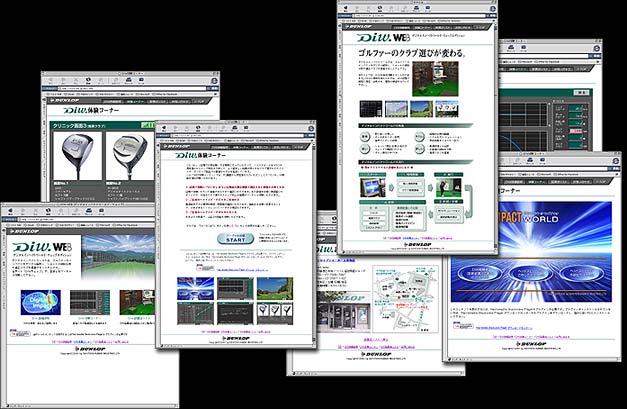This screenshot has width=627, height=409.
Task: Click the Mail icon in the tall headline window
Action: [x=428, y=8]
